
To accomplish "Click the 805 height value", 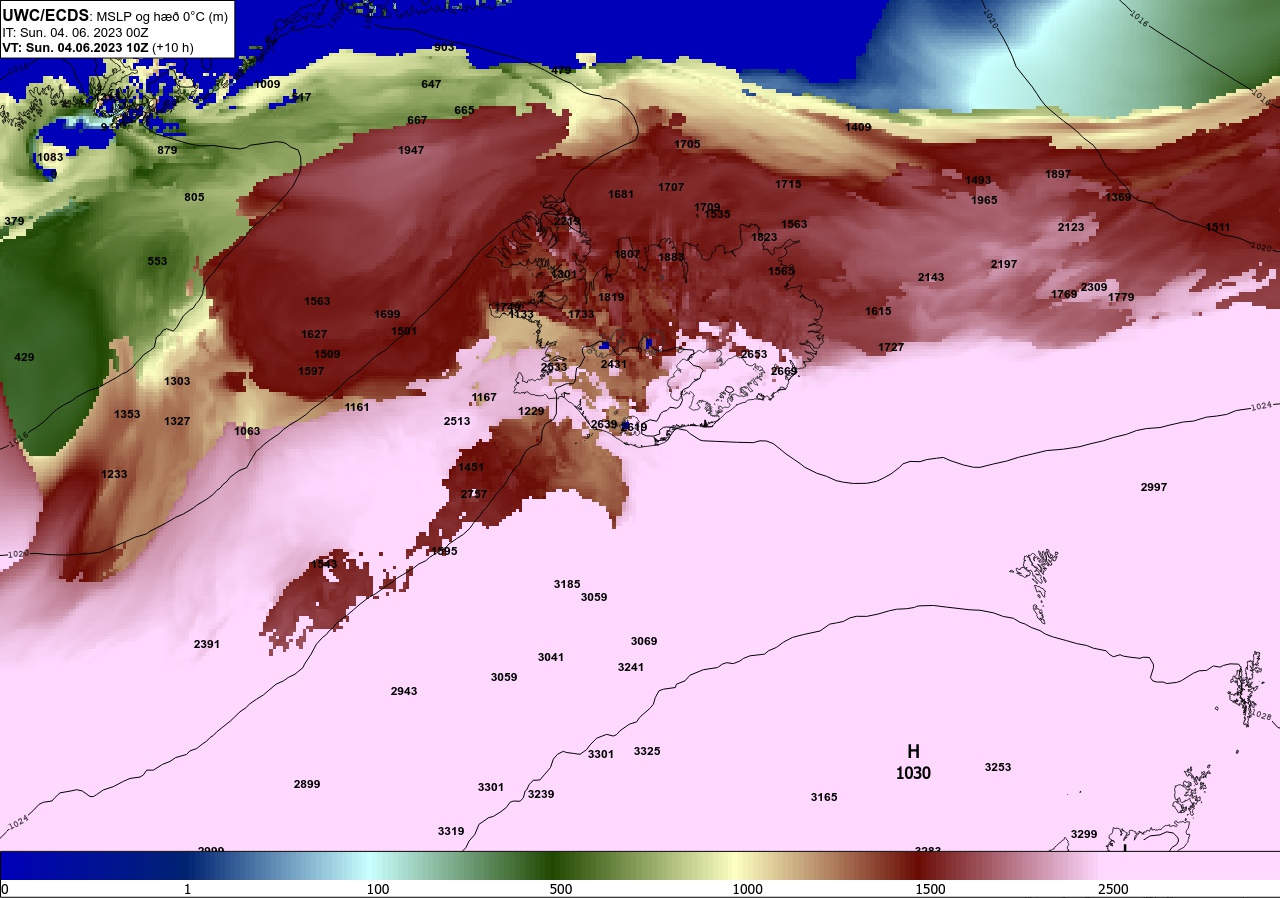I will [x=194, y=197].
